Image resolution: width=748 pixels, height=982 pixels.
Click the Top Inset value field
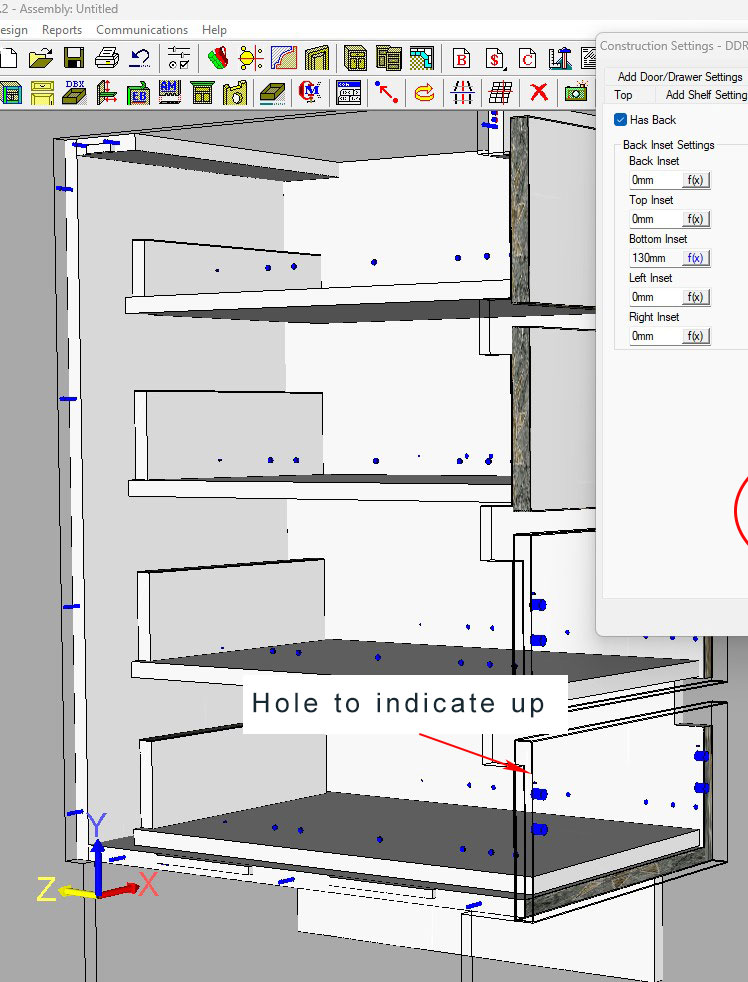coord(654,219)
